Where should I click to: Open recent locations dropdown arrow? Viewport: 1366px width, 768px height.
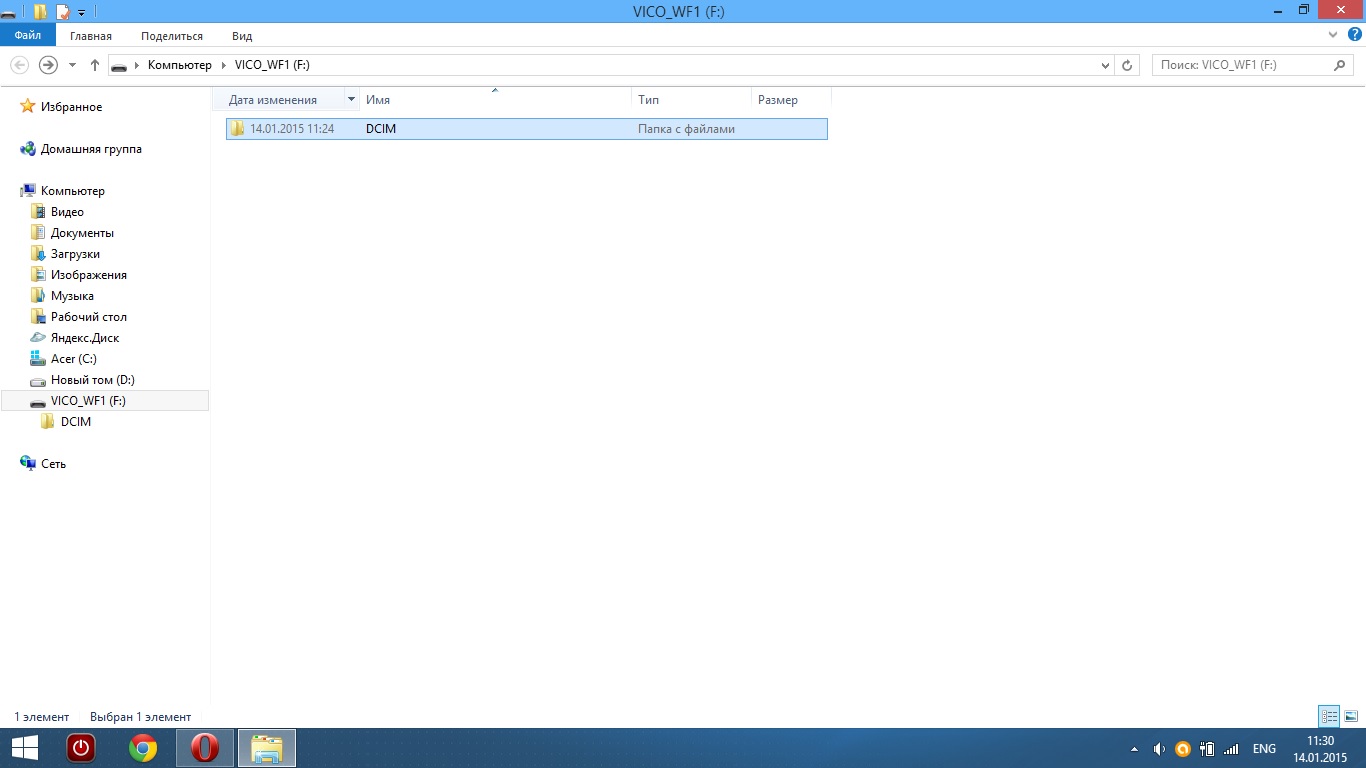pyautogui.click(x=72, y=65)
